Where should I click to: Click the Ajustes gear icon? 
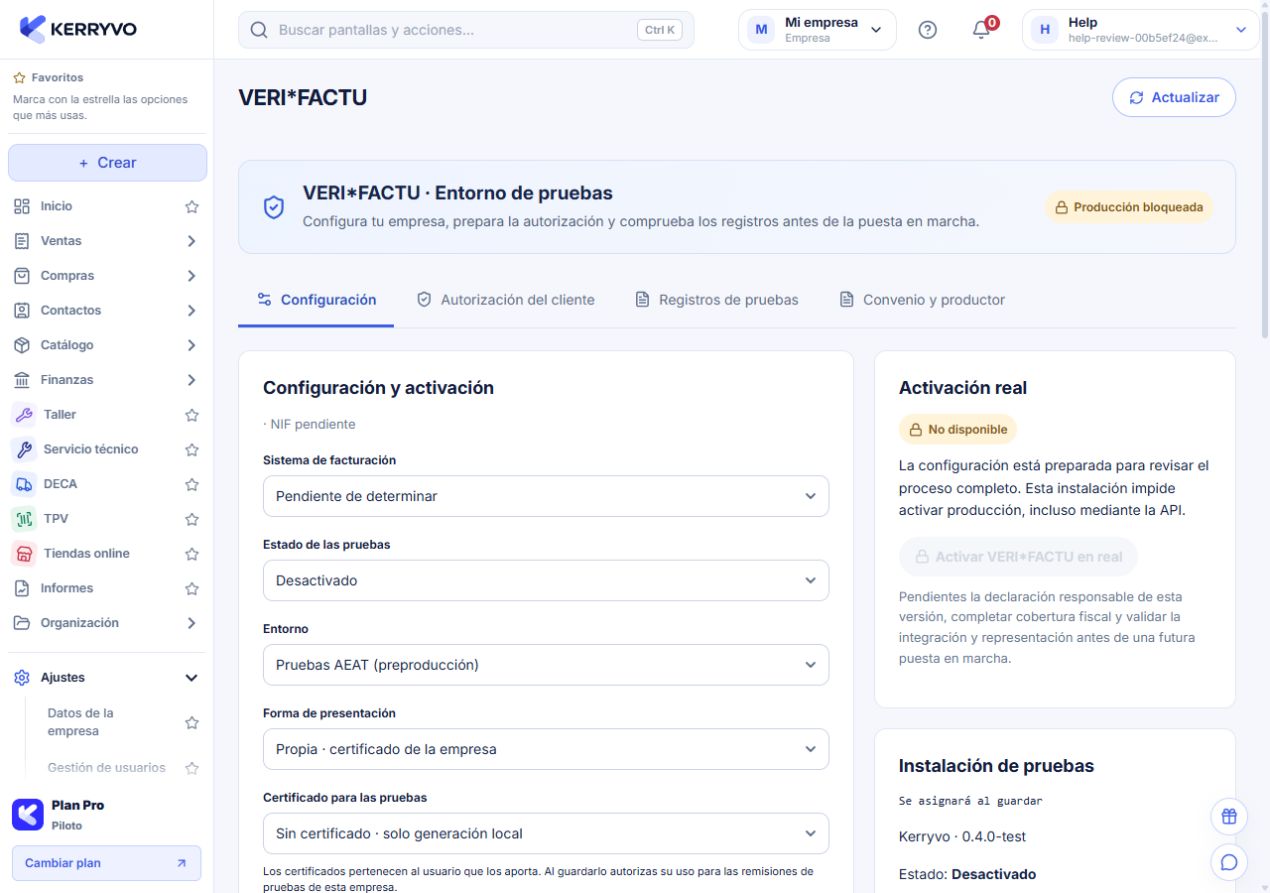[22, 678]
